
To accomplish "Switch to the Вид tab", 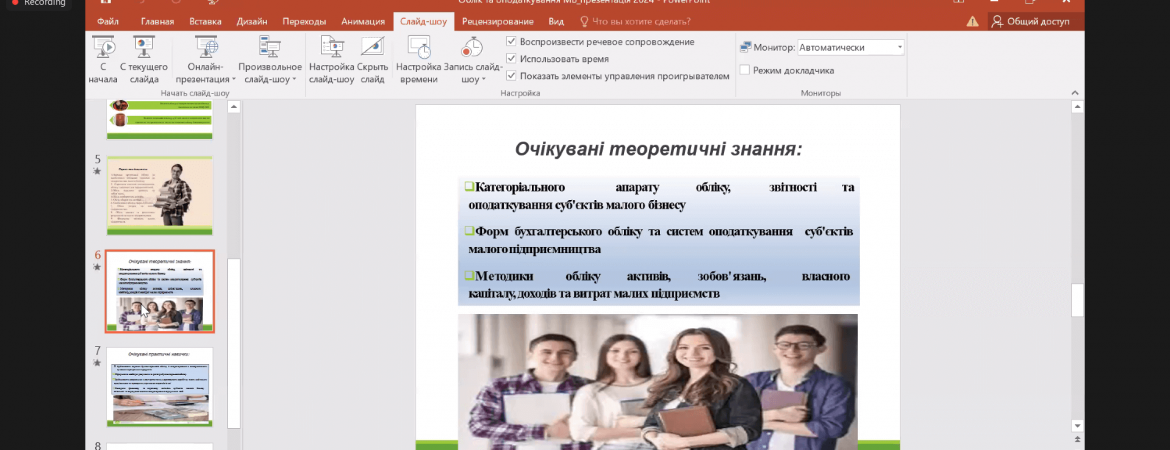I will click(556, 22).
